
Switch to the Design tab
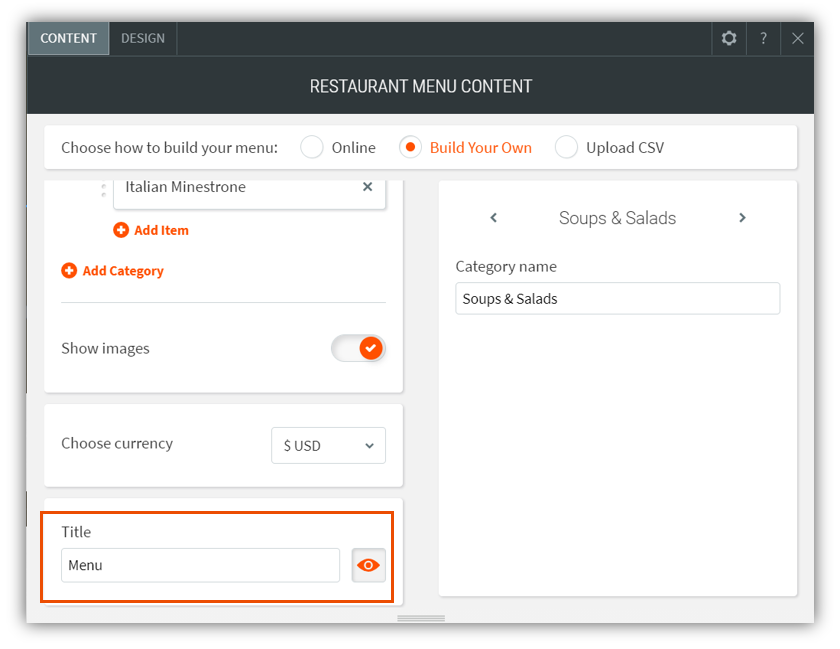143,38
